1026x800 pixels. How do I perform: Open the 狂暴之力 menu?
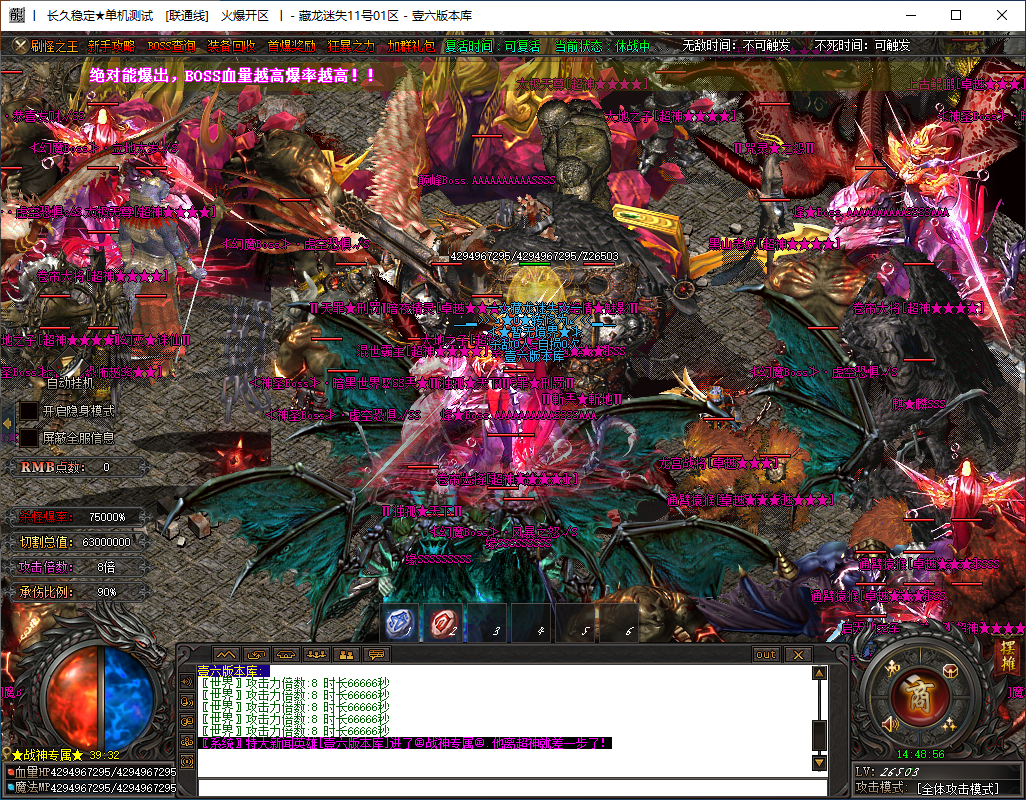click(351, 46)
